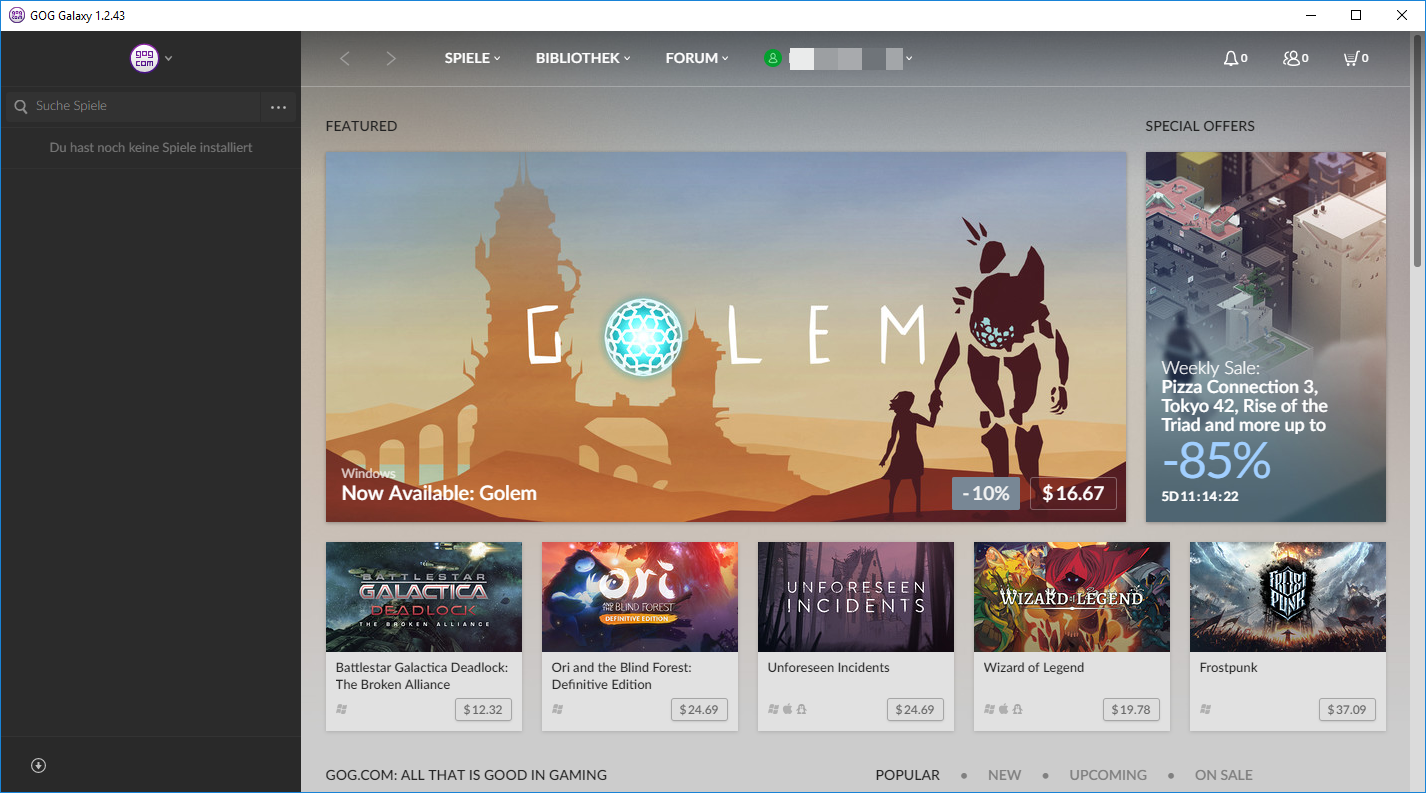Screen dimensions: 1426x793
Task: Click the $24.69 price for Ori
Action: pos(699,710)
